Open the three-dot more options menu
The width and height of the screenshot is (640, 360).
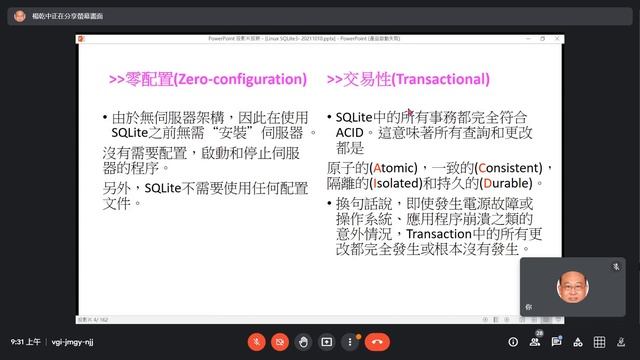(350, 342)
